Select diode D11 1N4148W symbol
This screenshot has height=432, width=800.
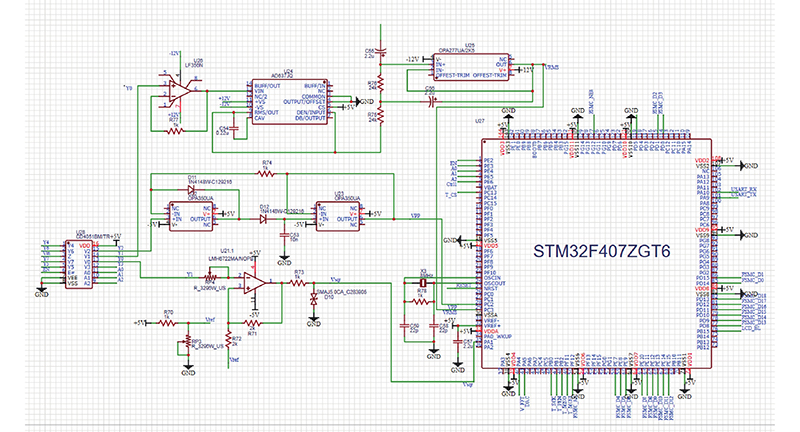[x=192, y=190]
